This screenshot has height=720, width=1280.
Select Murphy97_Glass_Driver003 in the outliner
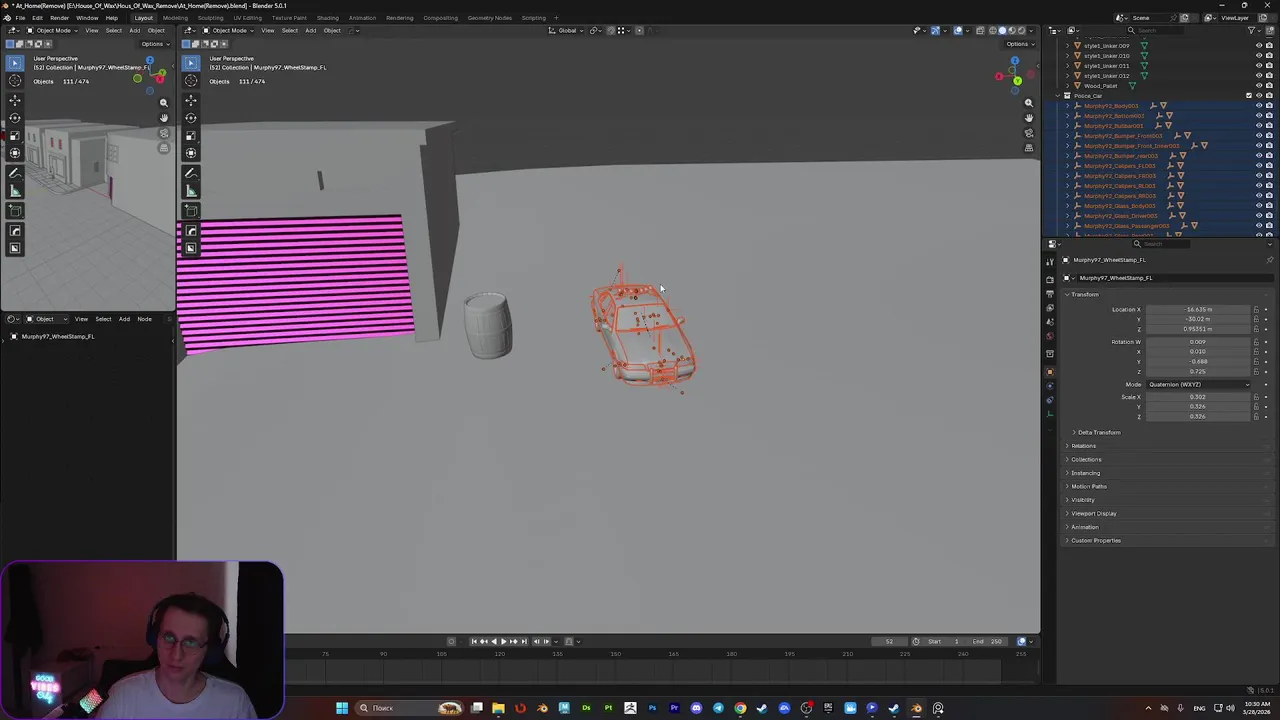[1120, 216]
